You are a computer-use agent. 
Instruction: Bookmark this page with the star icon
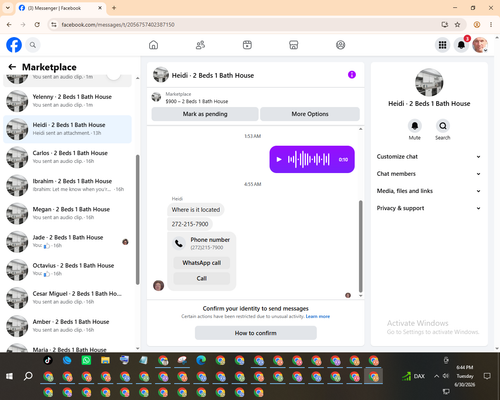(x=457, y=25)
